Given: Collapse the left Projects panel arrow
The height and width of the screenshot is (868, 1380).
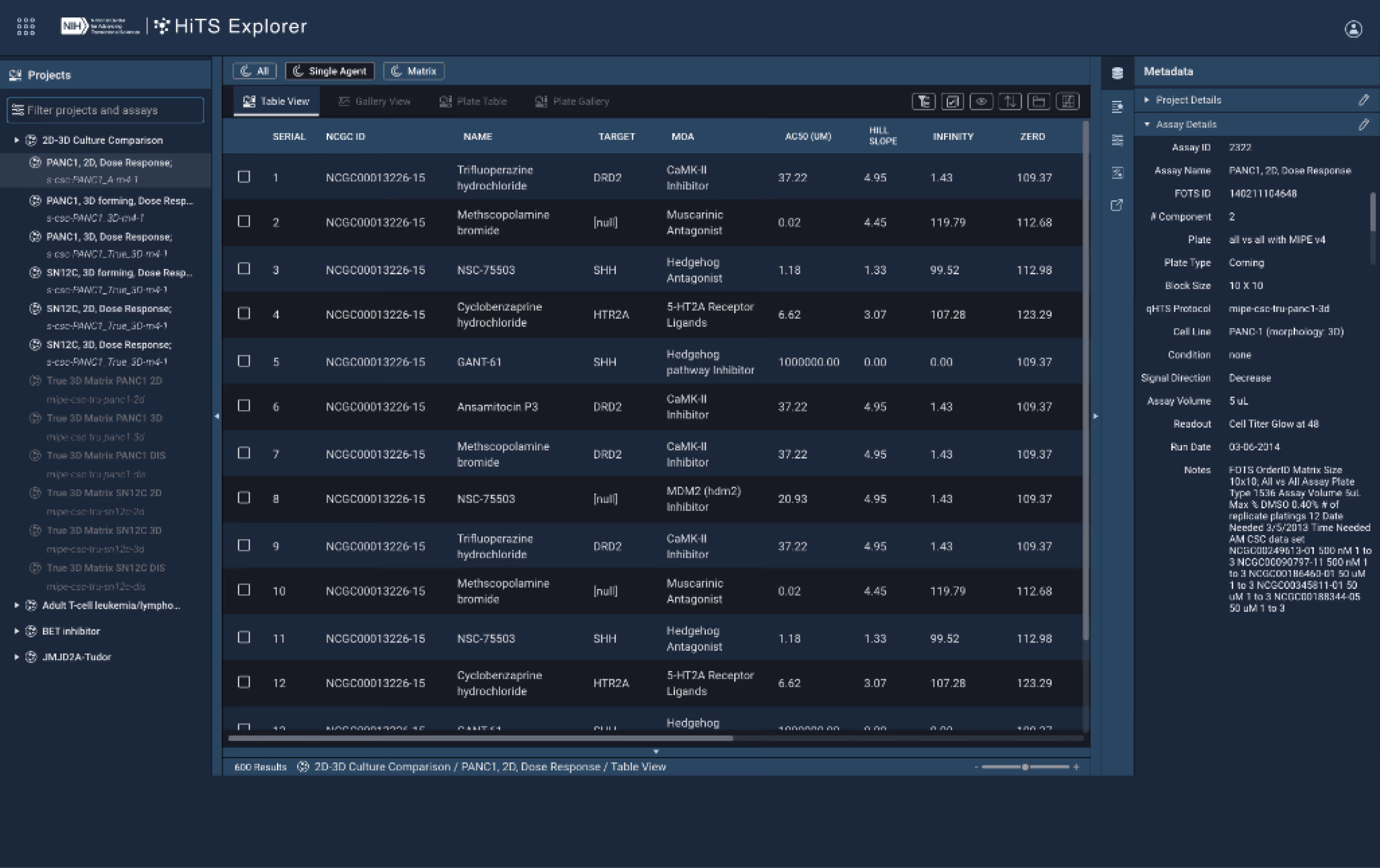Looking at the screenshot, I should 216,416.
